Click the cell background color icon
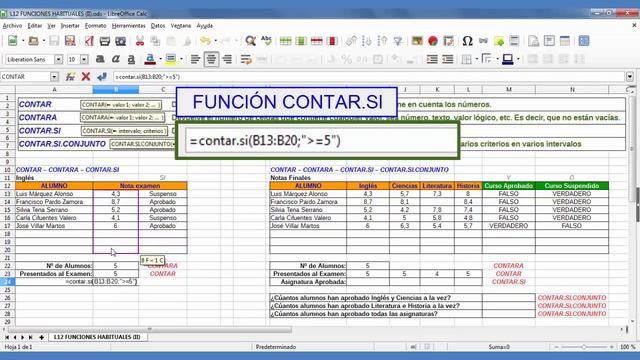 click(x=508, y=60)
